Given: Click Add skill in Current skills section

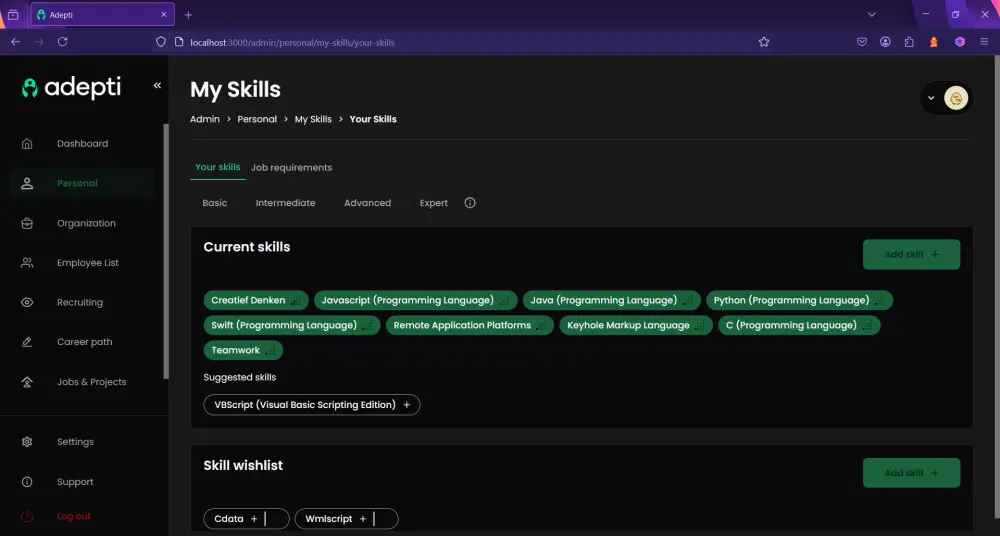Looking at the screenshot, I should (911, 255).
